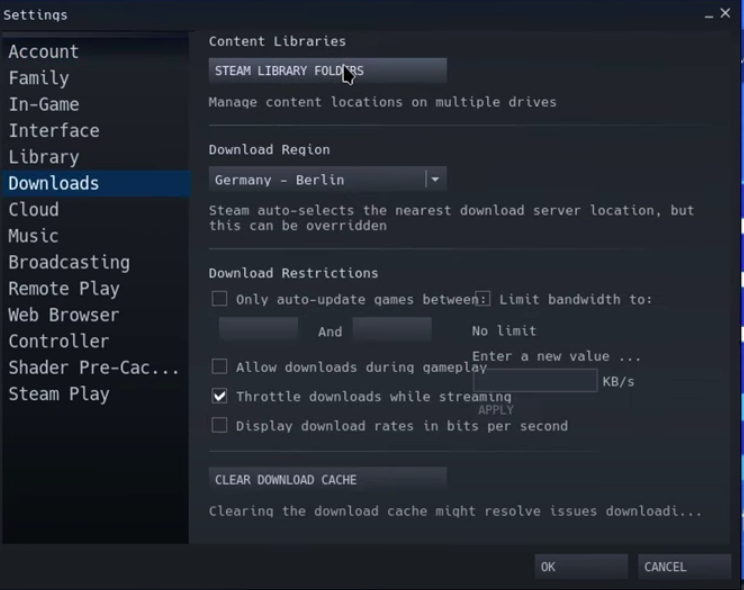Click the "Settings" window title
The height and width of the screenshot is (590, 744).
point(36,15)
